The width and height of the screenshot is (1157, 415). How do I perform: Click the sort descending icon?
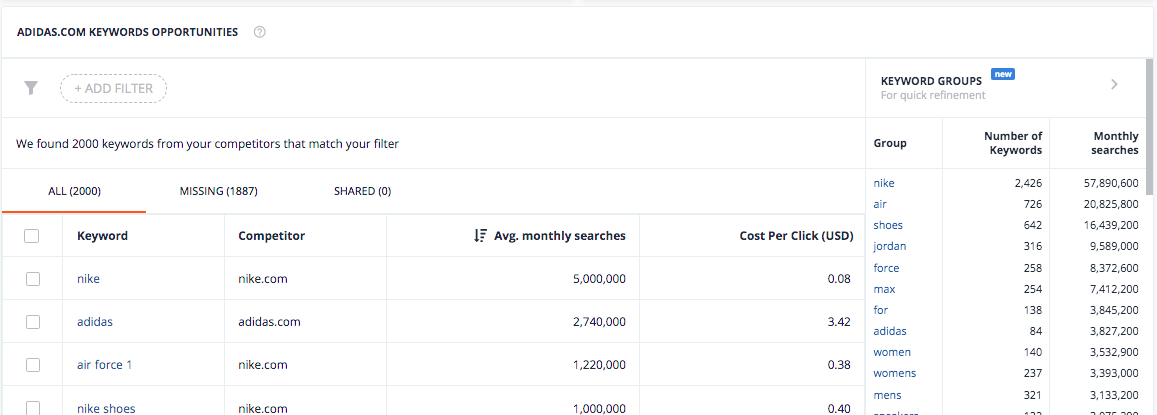pyautogui.click(x=480, y=236)
